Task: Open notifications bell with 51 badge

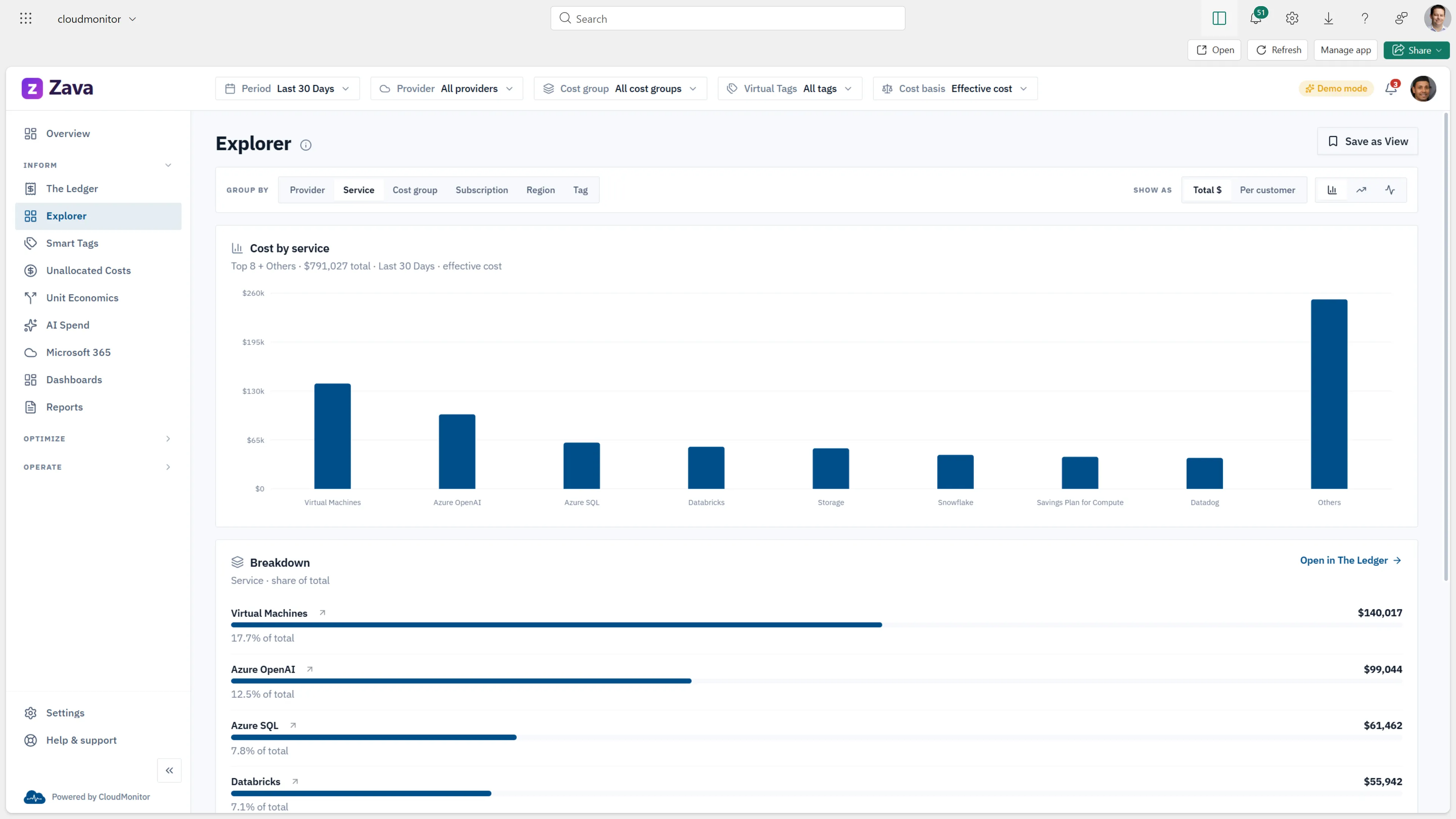Action: click(x=1256, y=19)
